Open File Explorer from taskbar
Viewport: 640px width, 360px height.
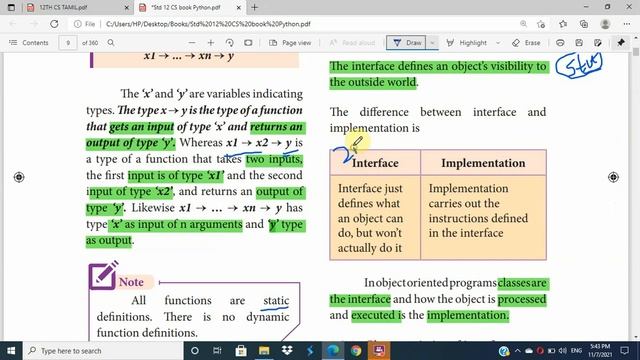point(264,351)
